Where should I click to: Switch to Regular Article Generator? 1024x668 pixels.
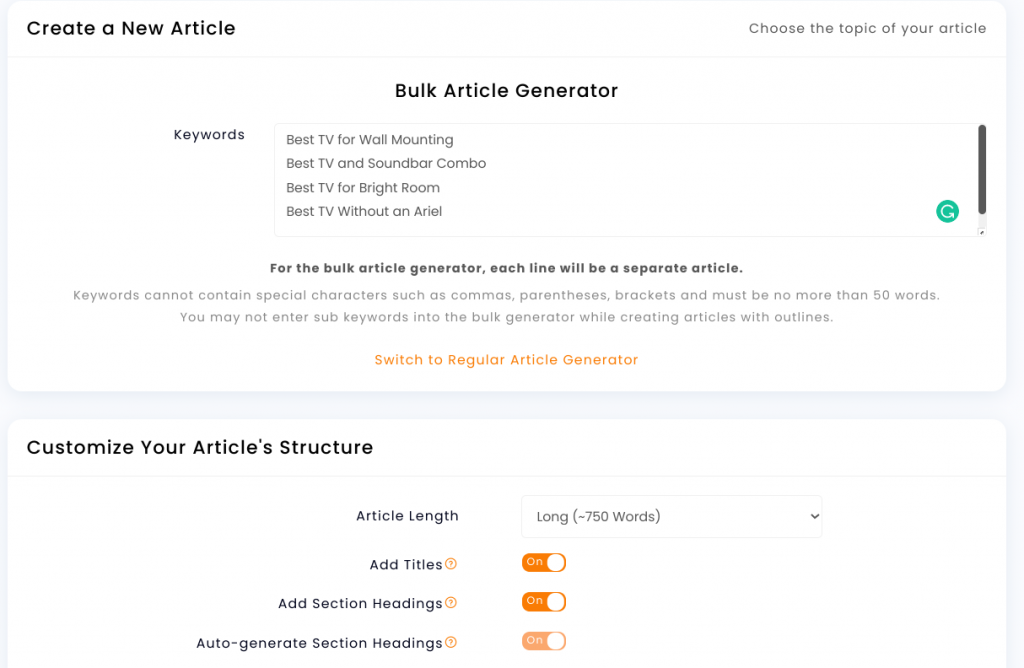pos(506,360)
